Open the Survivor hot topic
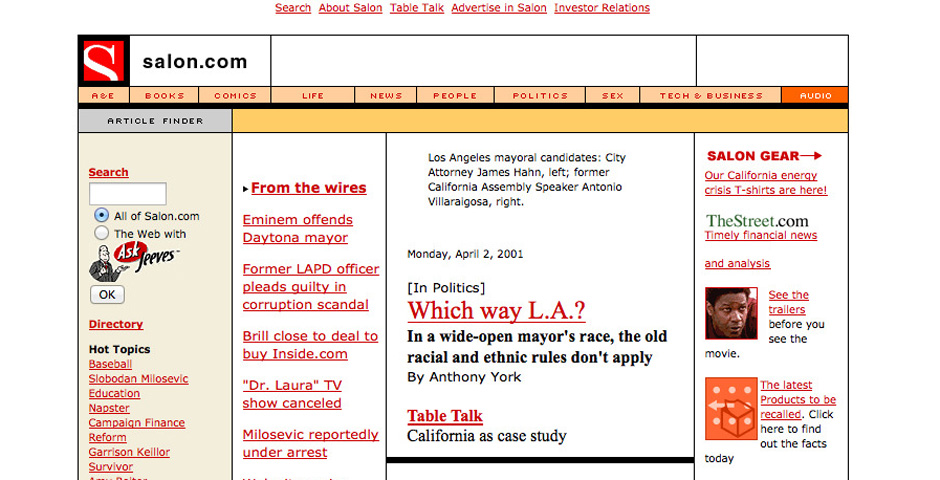The image size is (940, 480). tap(111, 467)
